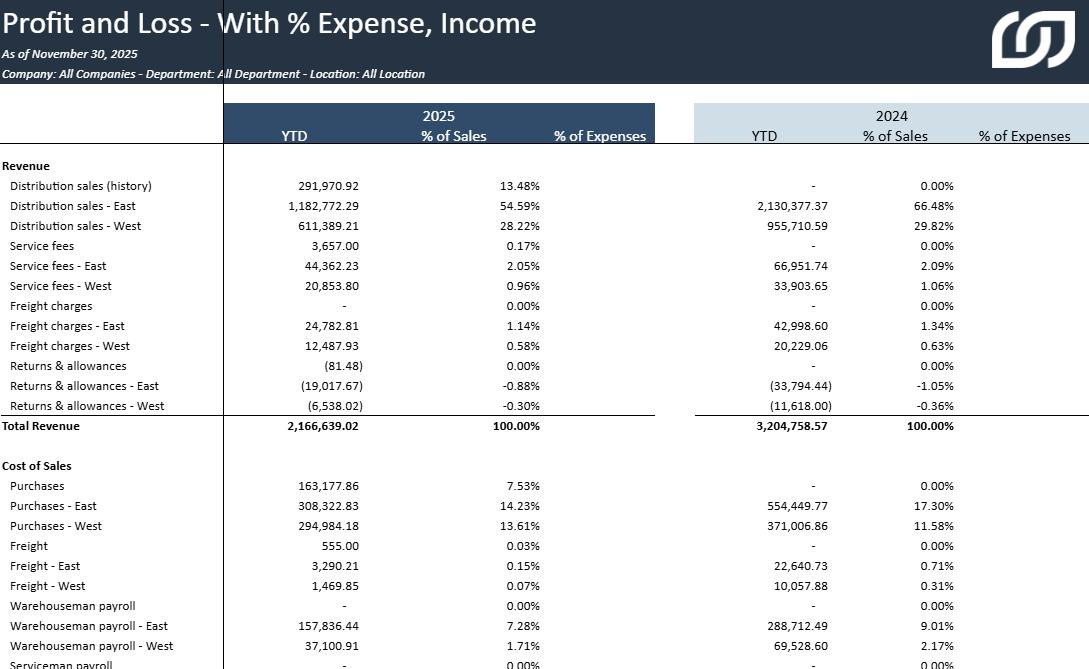Click the '% of Sales' header under 2024
The image size is (1089, 669).
click(895, 136)
